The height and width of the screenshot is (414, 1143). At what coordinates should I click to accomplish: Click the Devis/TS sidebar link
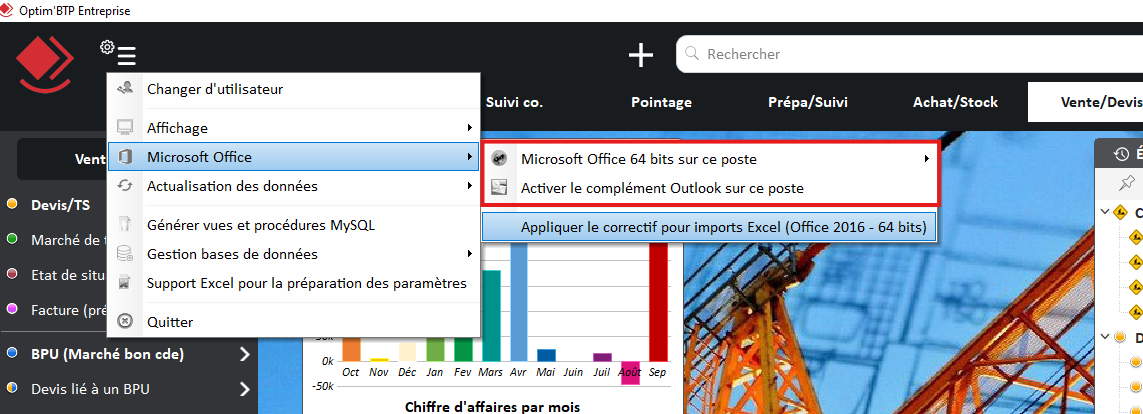pyautogui.click(x=60, y=205)
